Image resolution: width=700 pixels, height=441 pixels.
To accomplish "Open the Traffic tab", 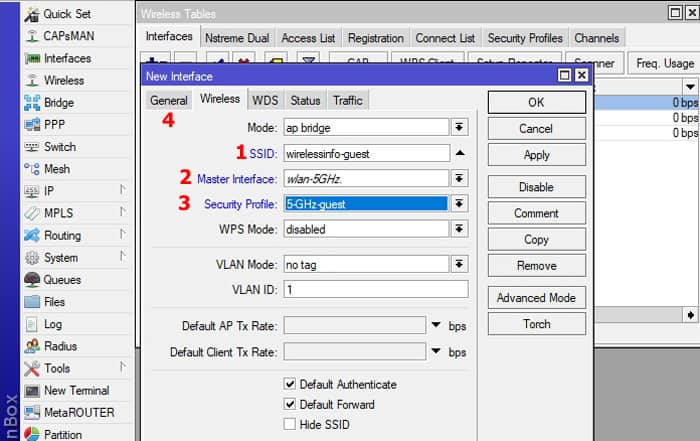I will [x=347, y=100].
